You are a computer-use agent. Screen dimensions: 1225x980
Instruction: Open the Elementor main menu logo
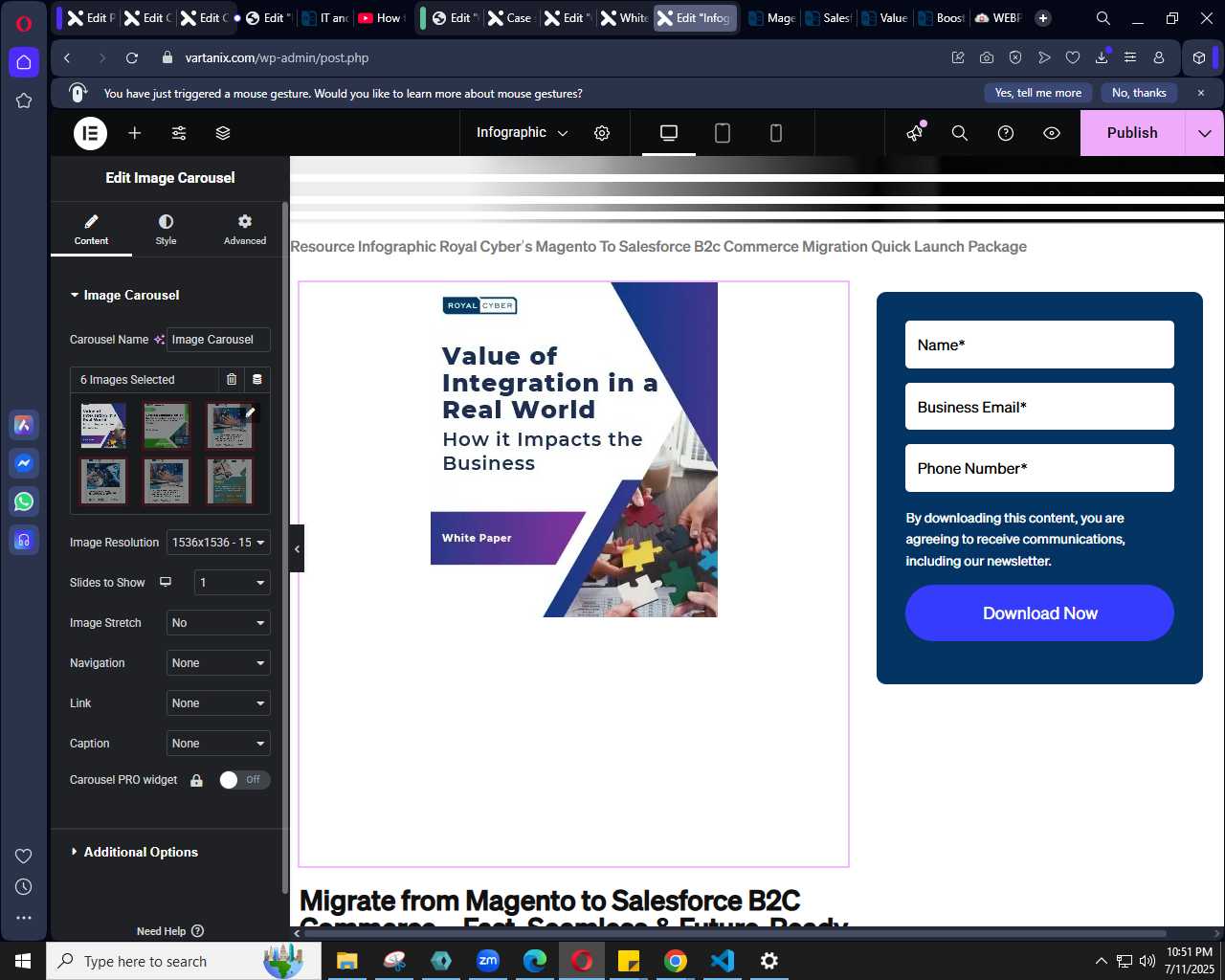point(91,133)
